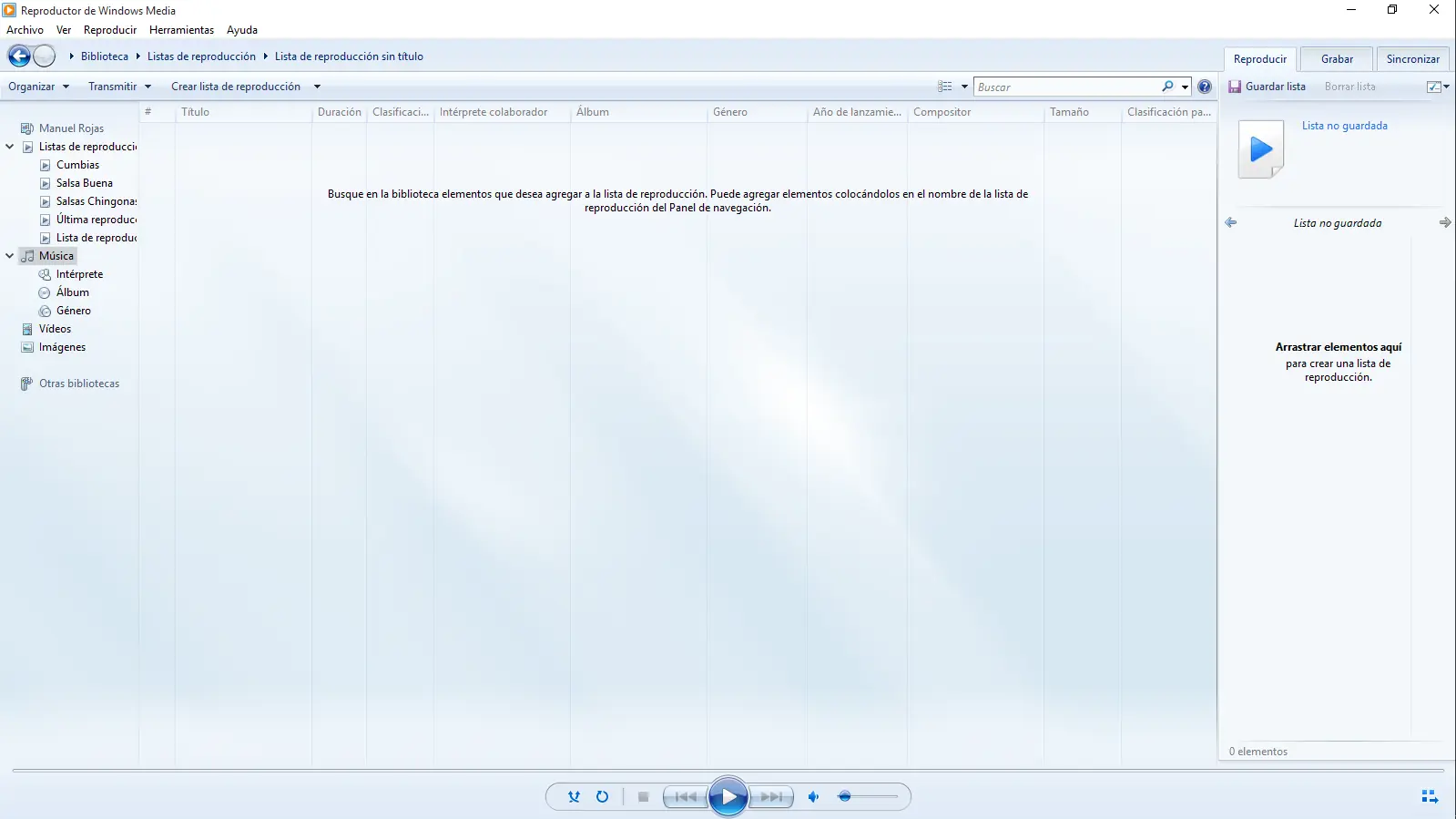Go back with the blue back arrow
1456x819 pixels.
[x=19, y=56]
